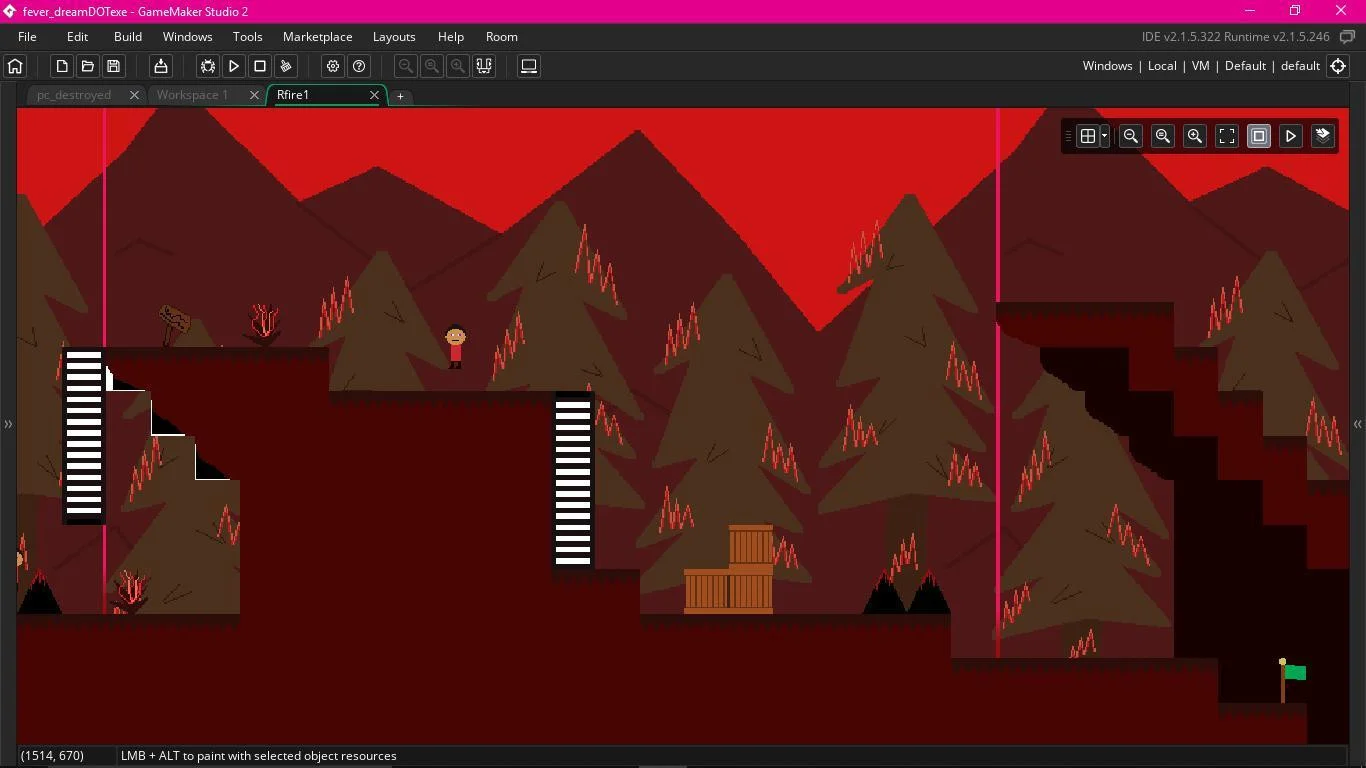Click the workspace zoom out icon in main toolbar
The height and width of the screenshot is (768, 1366).
click(x=406, y=66)
